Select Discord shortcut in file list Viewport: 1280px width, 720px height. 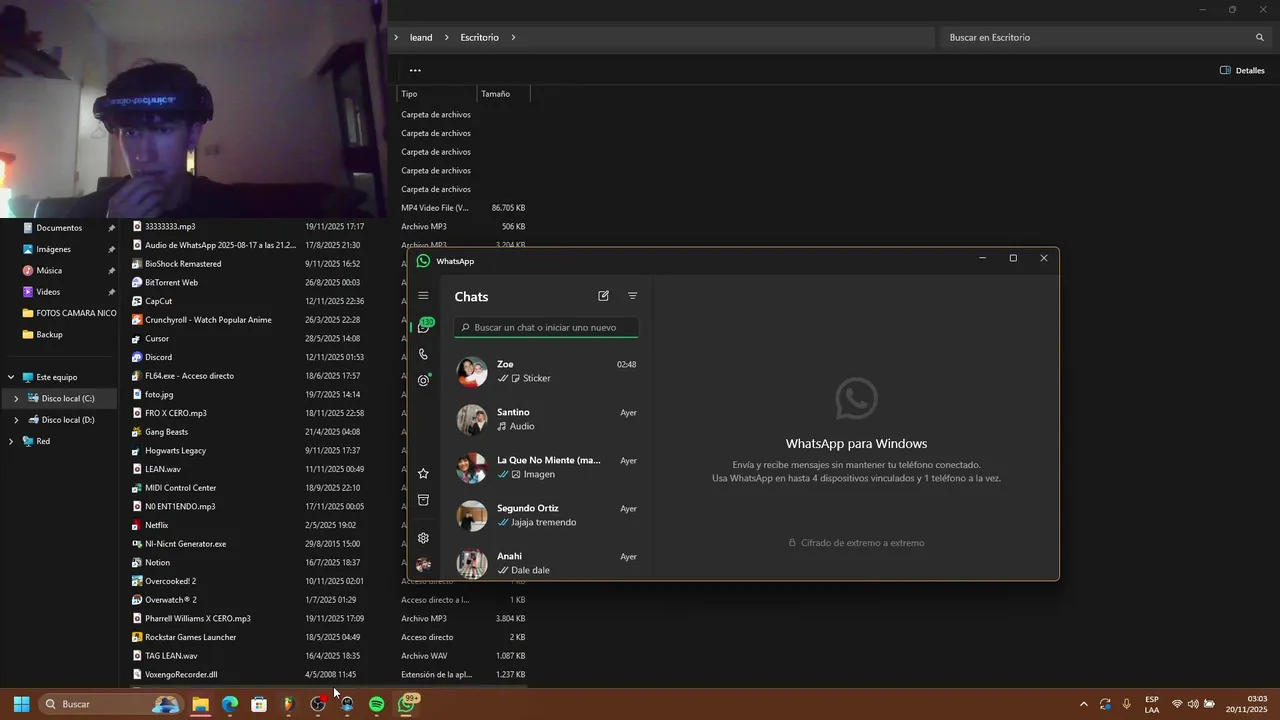[x=158, y=357]
